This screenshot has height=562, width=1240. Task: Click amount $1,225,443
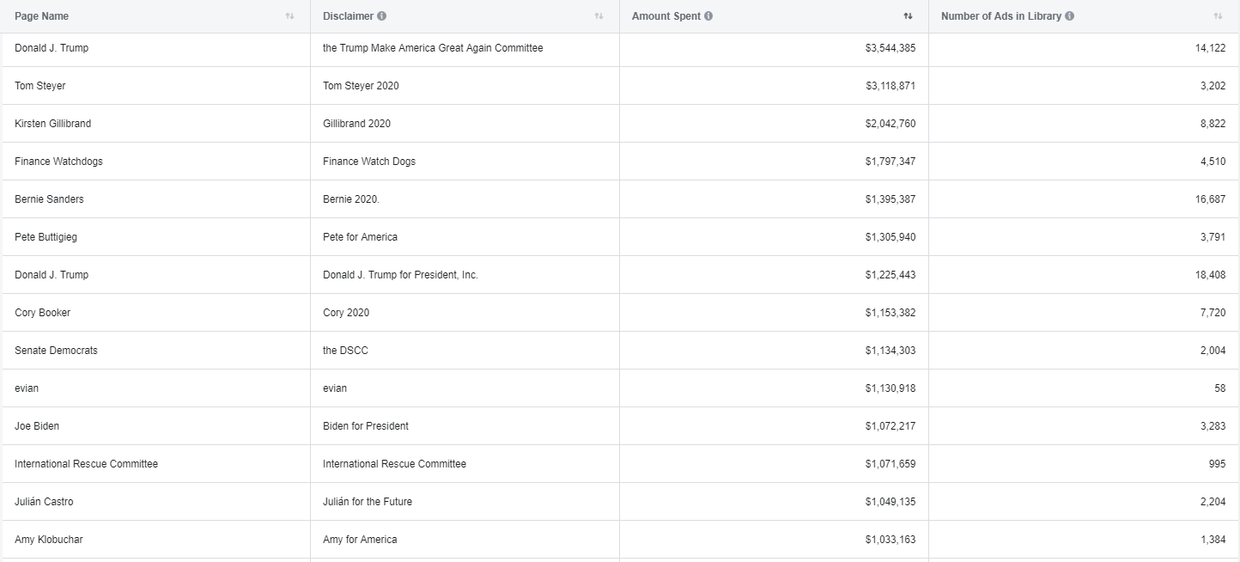click(890, 275)
